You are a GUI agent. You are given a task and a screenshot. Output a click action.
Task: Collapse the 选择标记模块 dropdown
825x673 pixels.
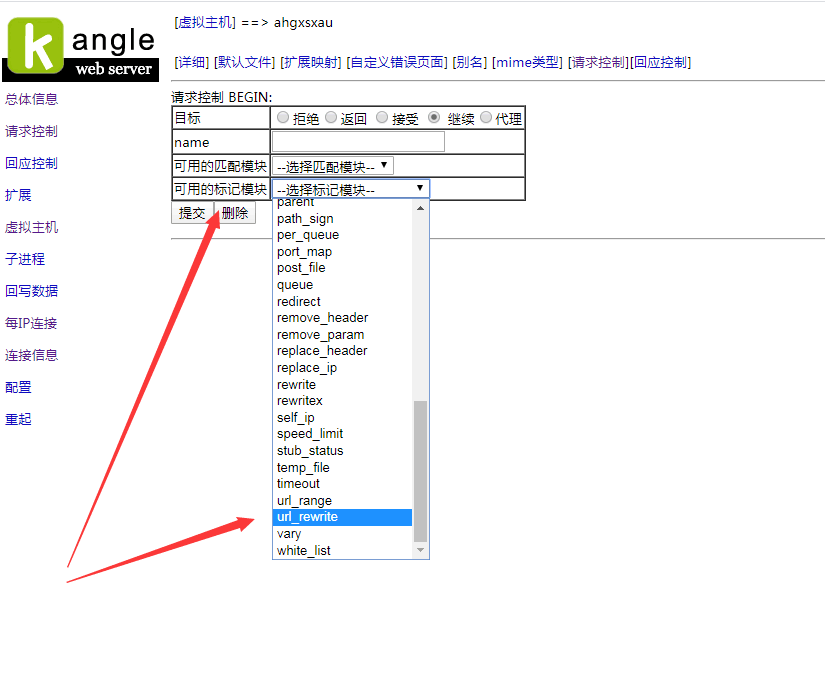tap(350, 188)
